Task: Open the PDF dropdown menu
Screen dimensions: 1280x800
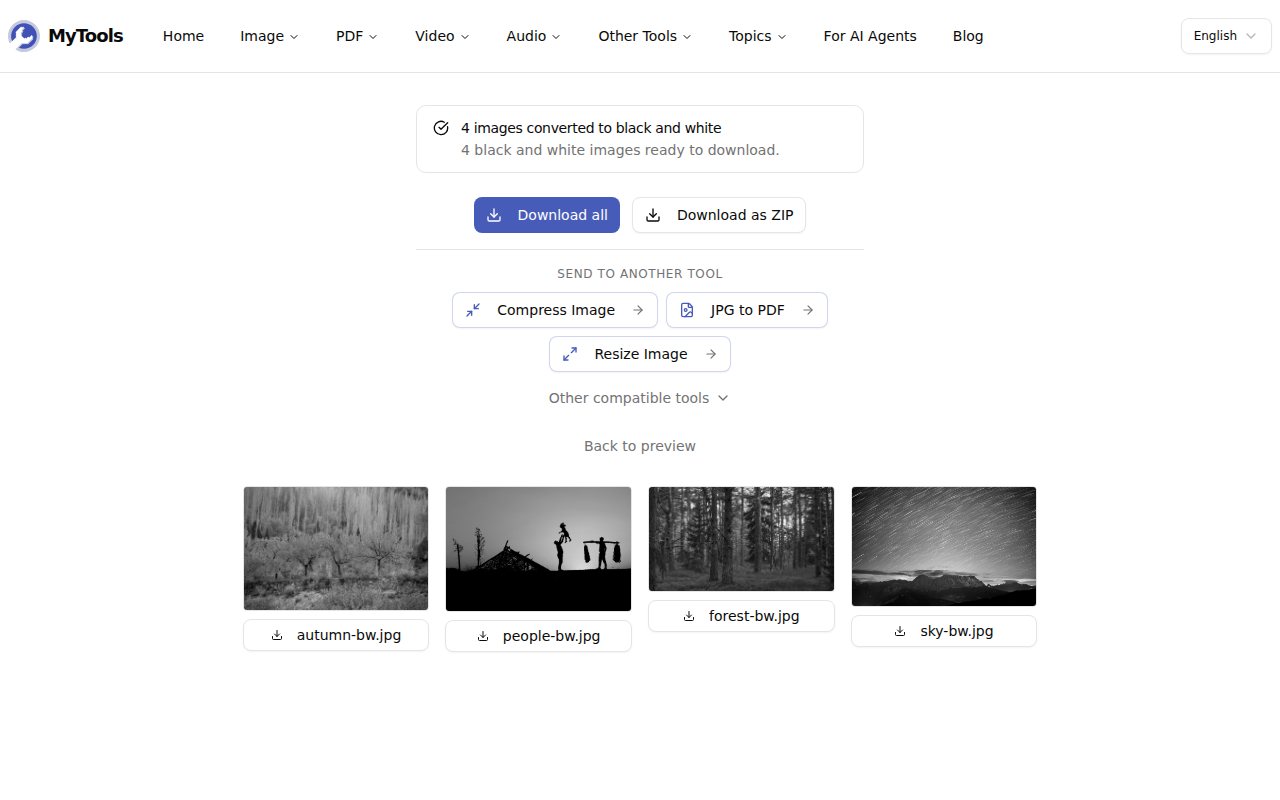Action: tap(357, 36)
